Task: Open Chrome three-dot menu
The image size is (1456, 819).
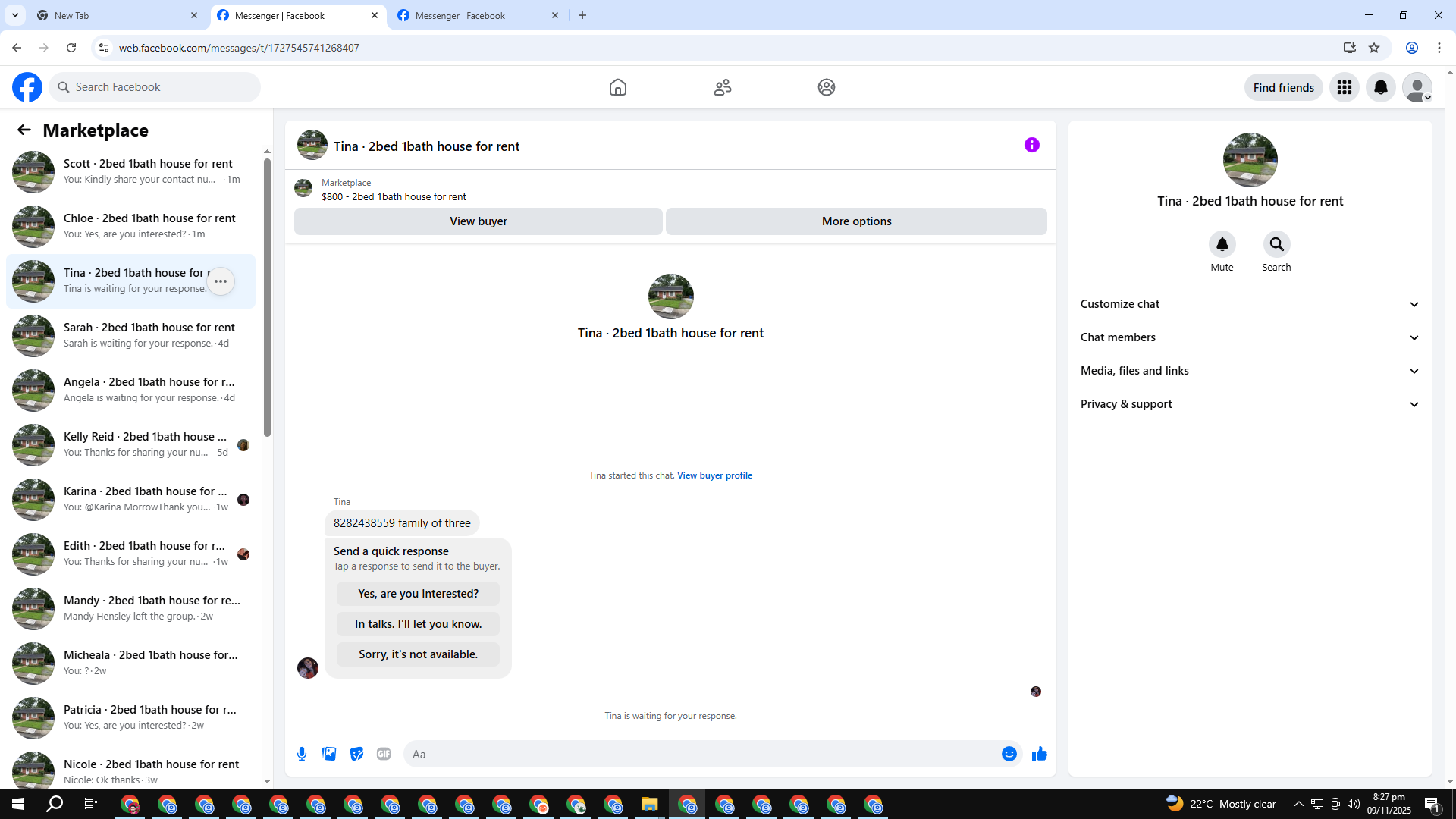Action: pyautogui.click(x=1439, y=48)
